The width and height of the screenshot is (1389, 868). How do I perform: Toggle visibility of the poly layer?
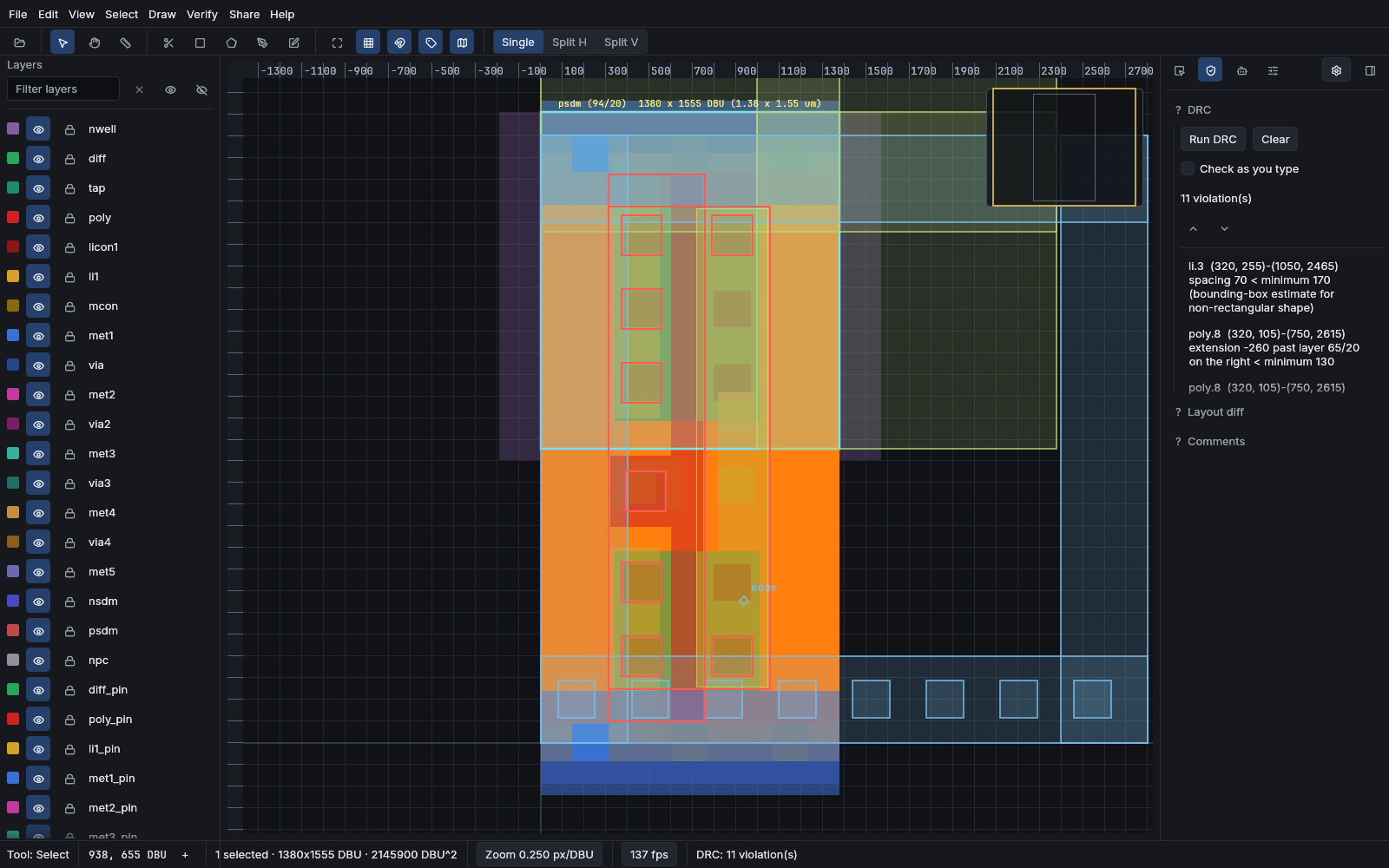pos(38,218)
